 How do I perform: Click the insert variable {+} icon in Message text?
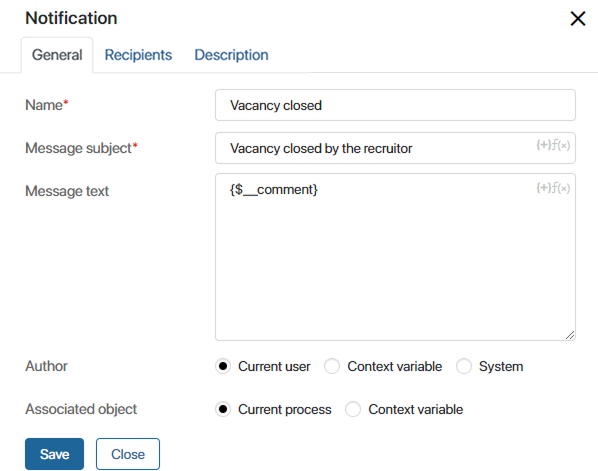(543, 188)
